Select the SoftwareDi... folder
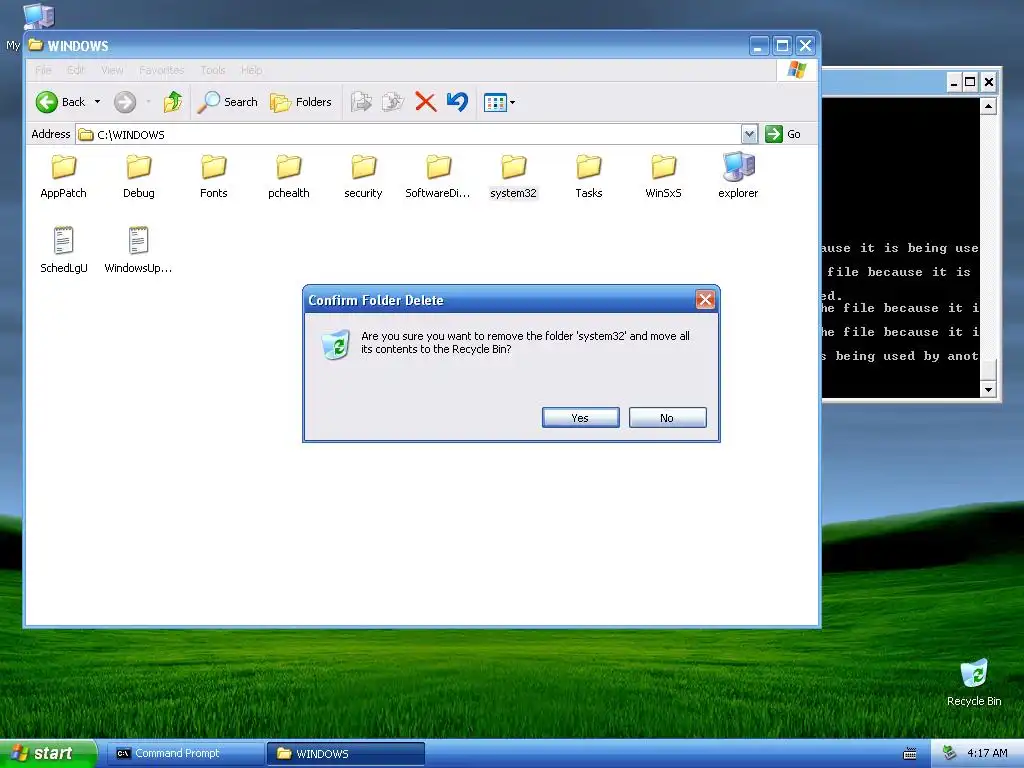 [438, 175]
